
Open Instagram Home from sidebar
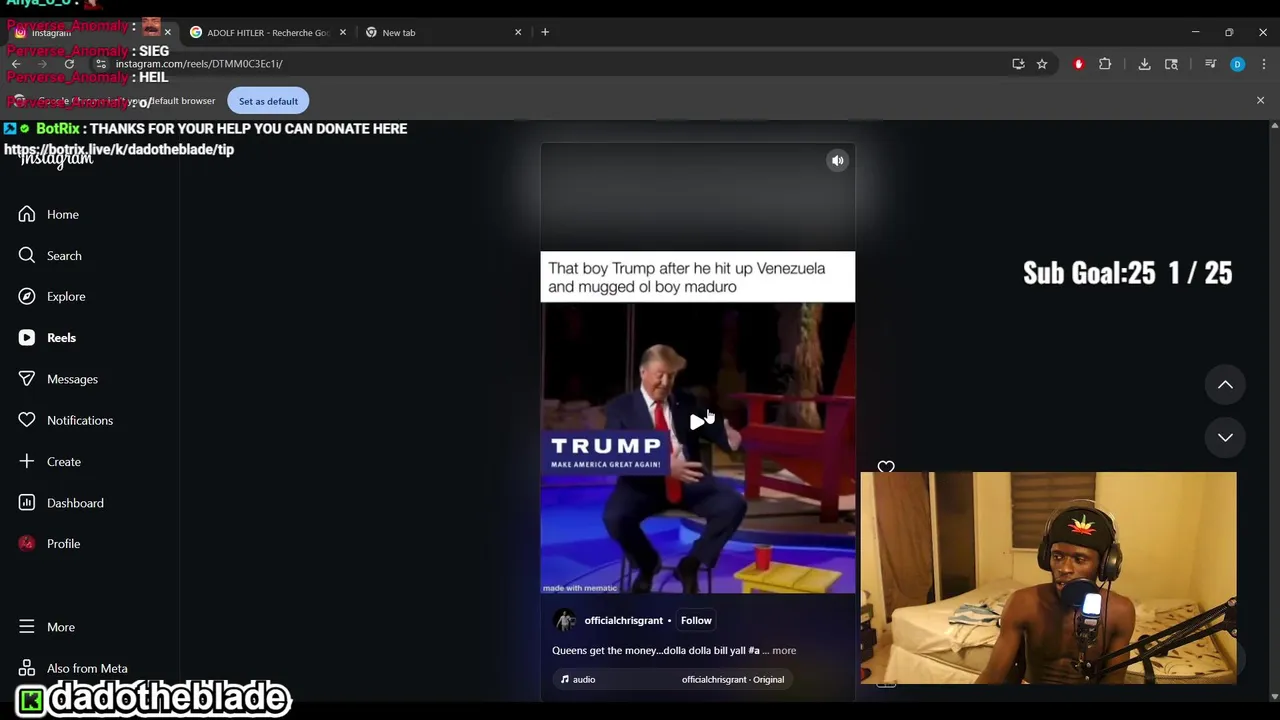(x=48, y=214)
